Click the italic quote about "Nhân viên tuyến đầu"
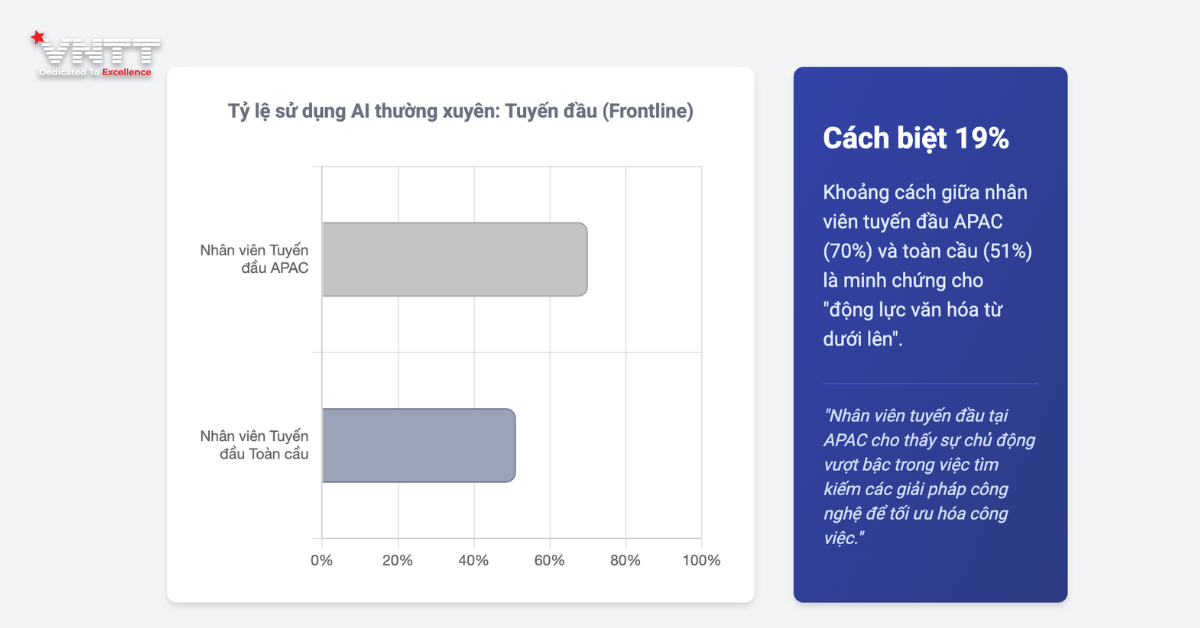This screenshot has height=628, width=1200. 929,476
